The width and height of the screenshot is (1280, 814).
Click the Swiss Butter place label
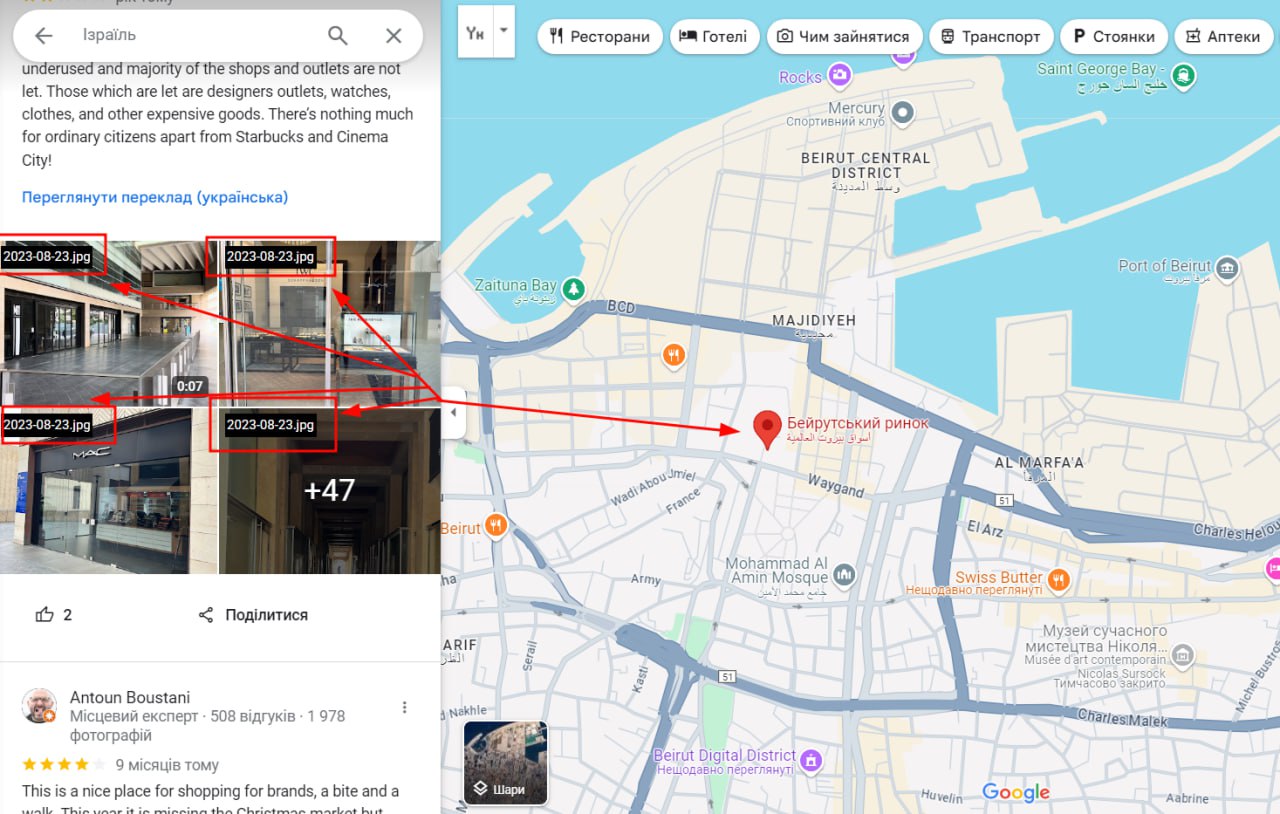[999, 577]
